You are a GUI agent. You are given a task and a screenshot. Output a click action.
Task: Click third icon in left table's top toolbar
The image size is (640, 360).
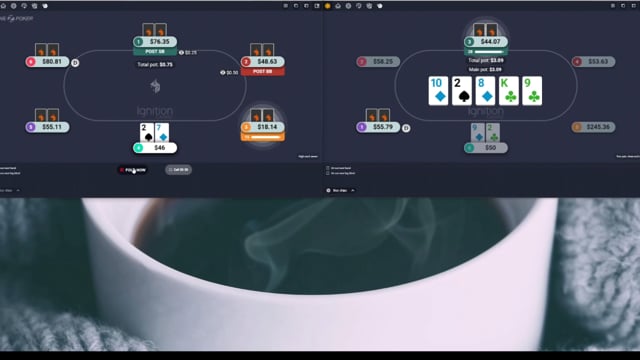point(24,6)
